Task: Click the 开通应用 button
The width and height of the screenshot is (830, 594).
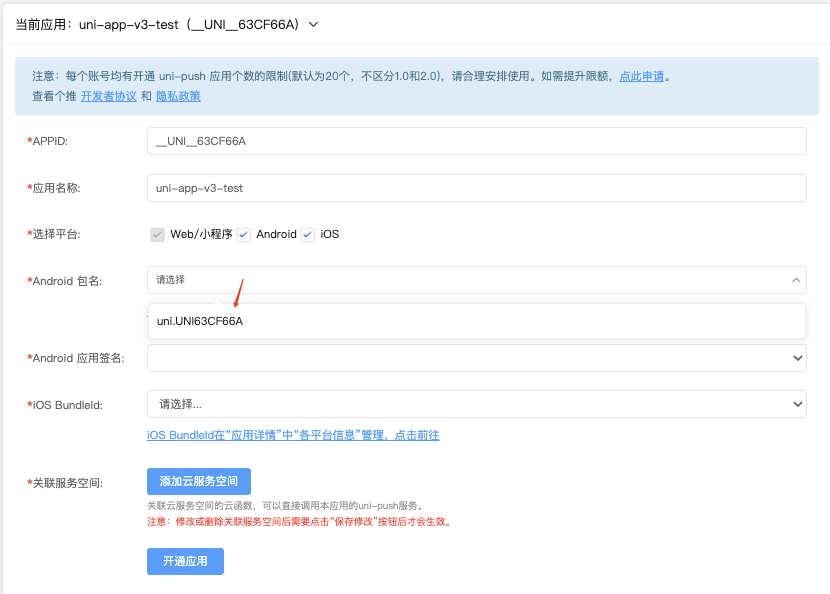Action: click(x=185, y=561)
